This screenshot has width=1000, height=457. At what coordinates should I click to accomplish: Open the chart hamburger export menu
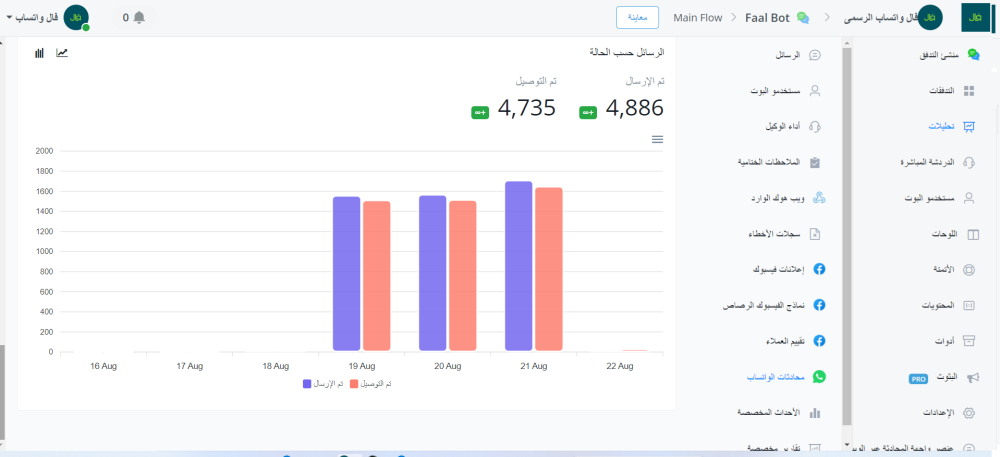(x=657, y=139)
